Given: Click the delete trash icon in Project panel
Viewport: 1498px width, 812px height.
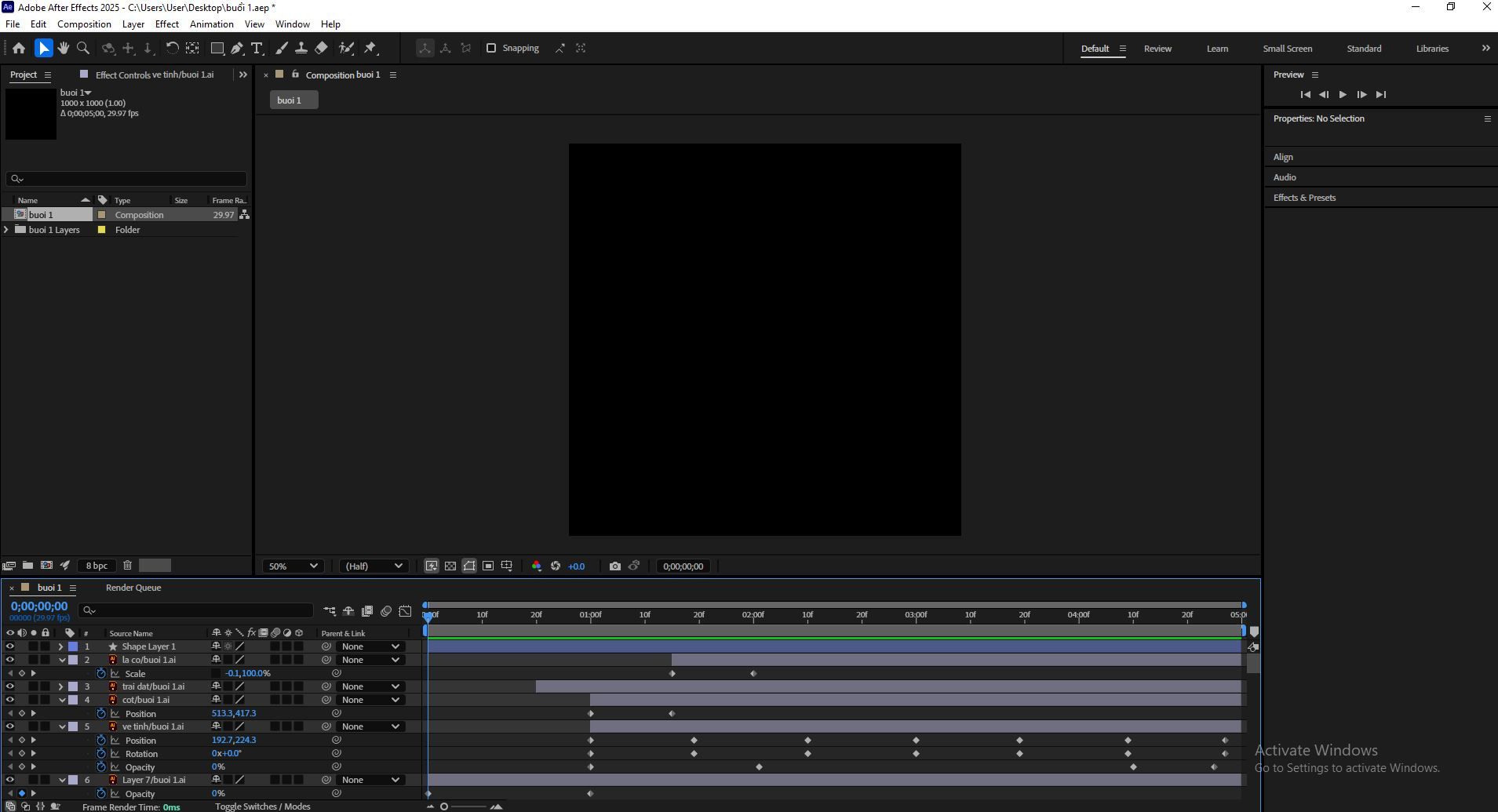Looking at the screenshot, I should (x=127, y=565).
